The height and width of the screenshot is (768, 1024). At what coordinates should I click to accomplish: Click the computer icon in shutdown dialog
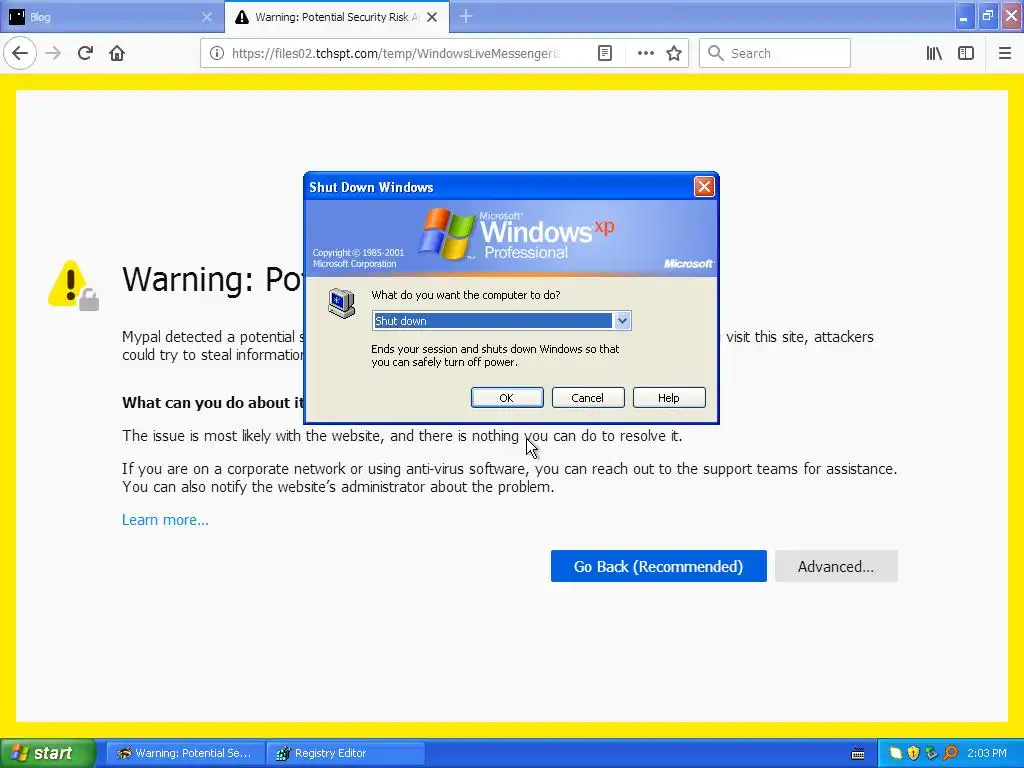tap(342, 303)
